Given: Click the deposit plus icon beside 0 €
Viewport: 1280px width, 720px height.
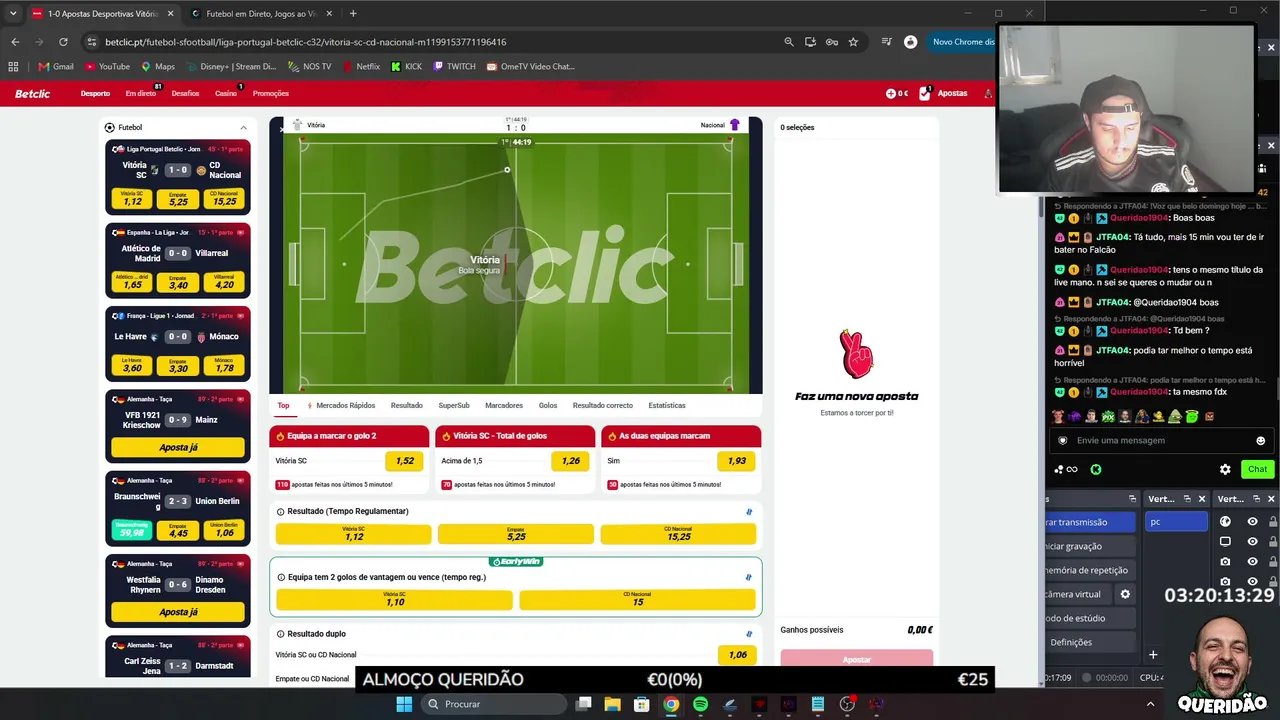Looking at the screenshot, I should coord(891,93).
